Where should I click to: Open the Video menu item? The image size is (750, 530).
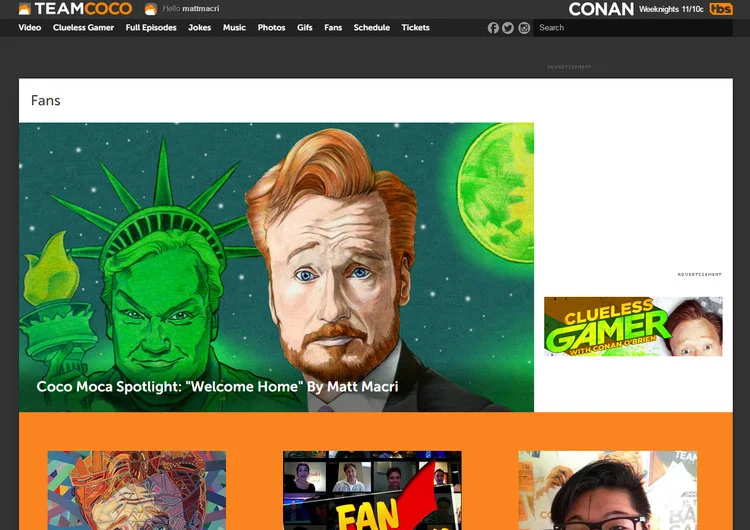click(x=30, y=28)
